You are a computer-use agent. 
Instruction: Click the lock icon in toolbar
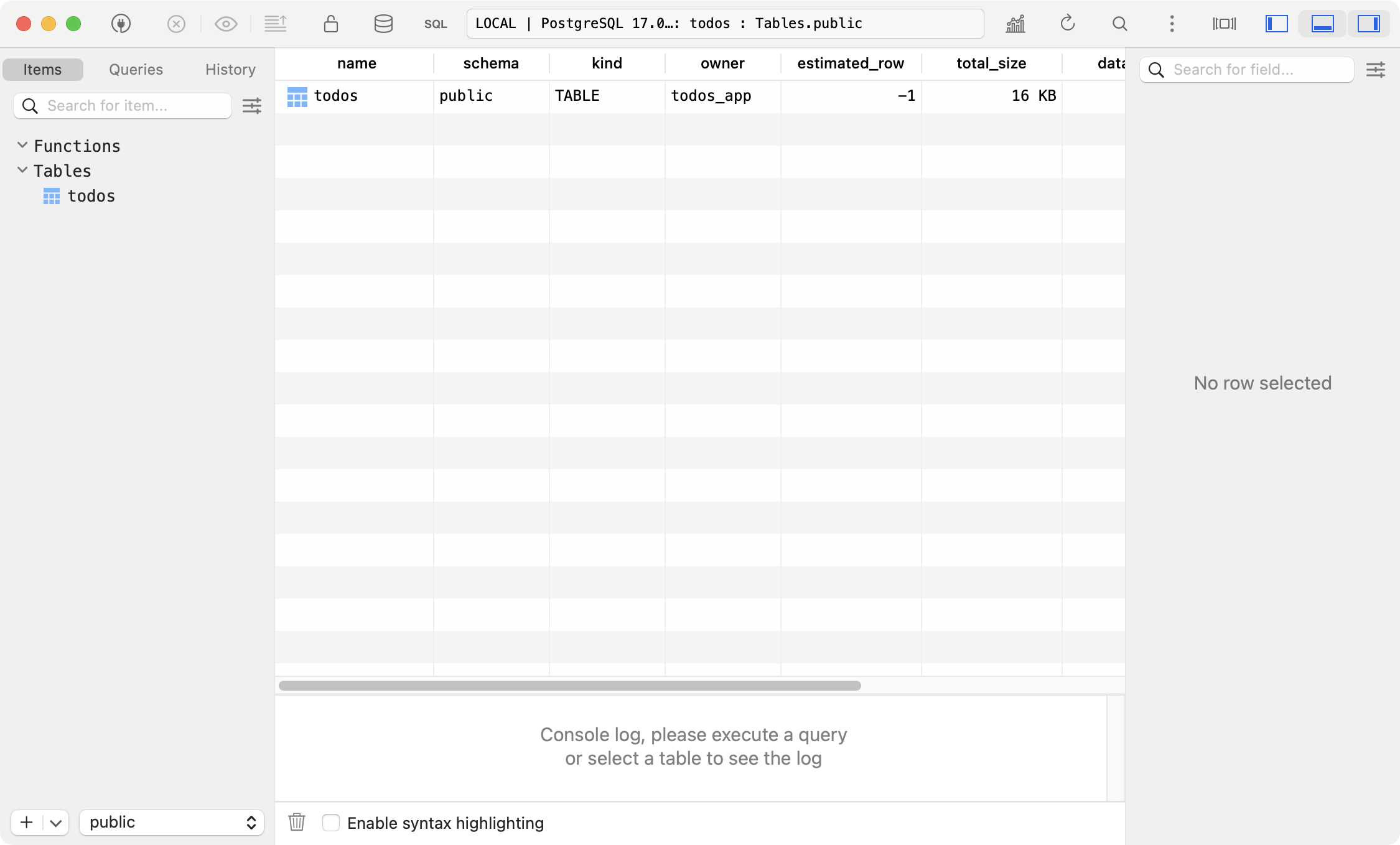coord(330,24)
